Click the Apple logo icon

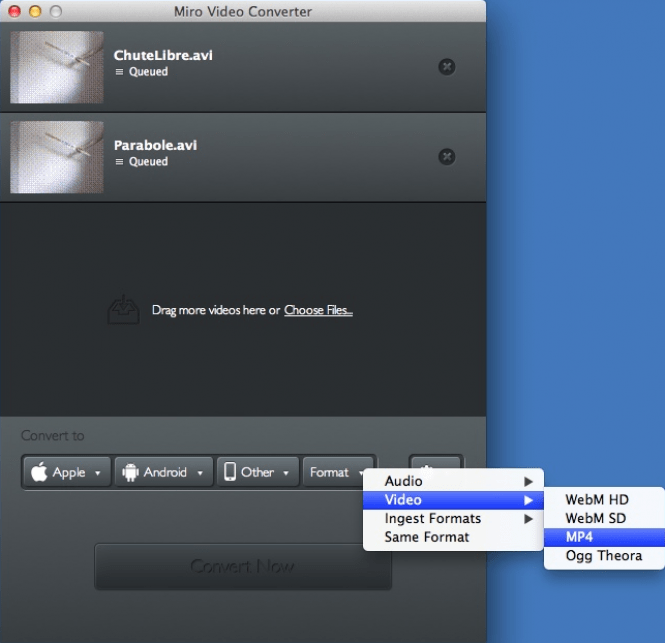coord(40,472)
